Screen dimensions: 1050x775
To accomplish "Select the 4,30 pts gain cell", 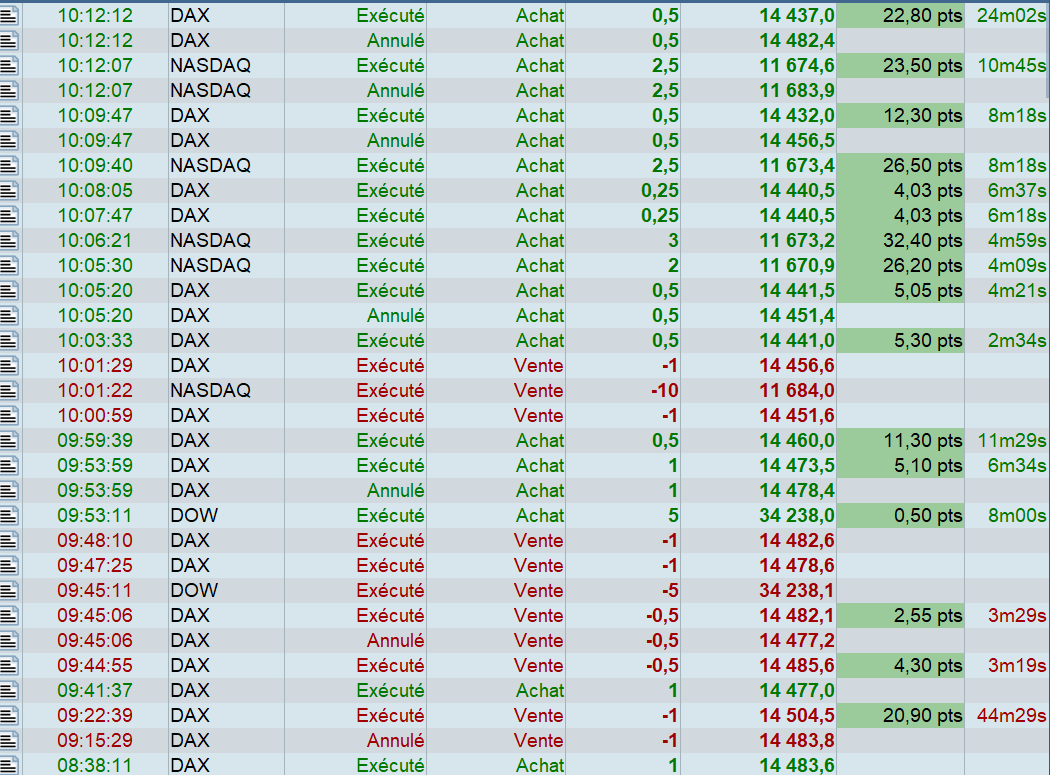I will (901, 666).
